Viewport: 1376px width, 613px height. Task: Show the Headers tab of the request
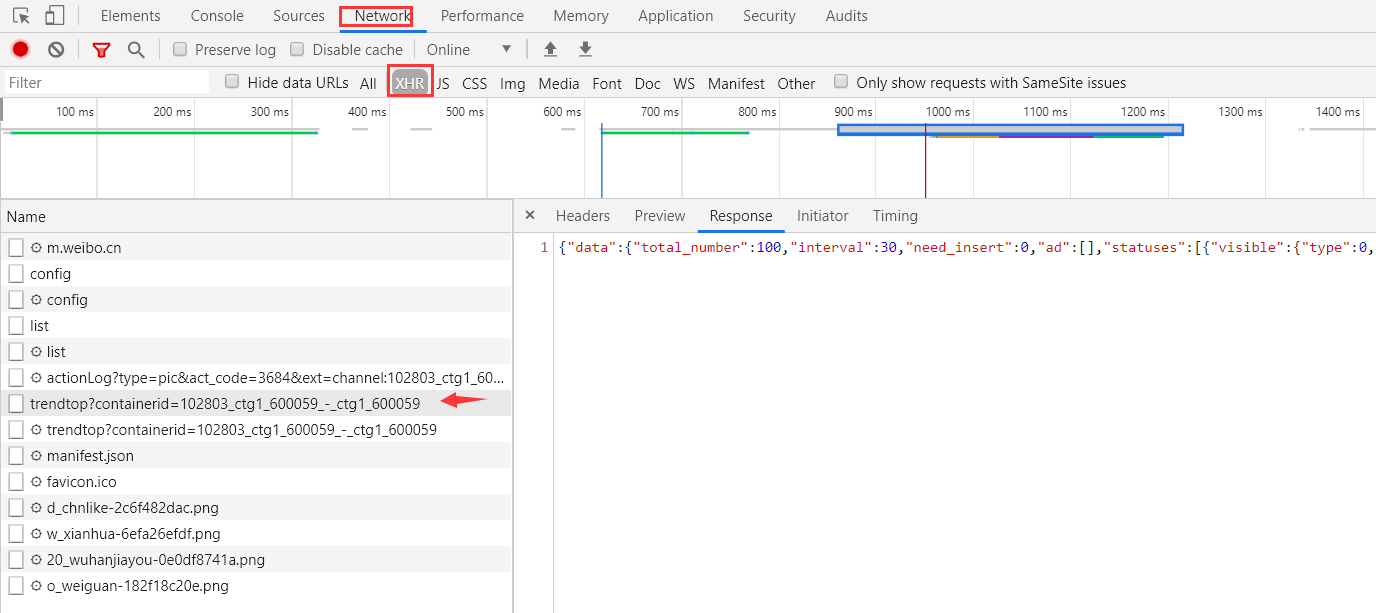[583, 216]
